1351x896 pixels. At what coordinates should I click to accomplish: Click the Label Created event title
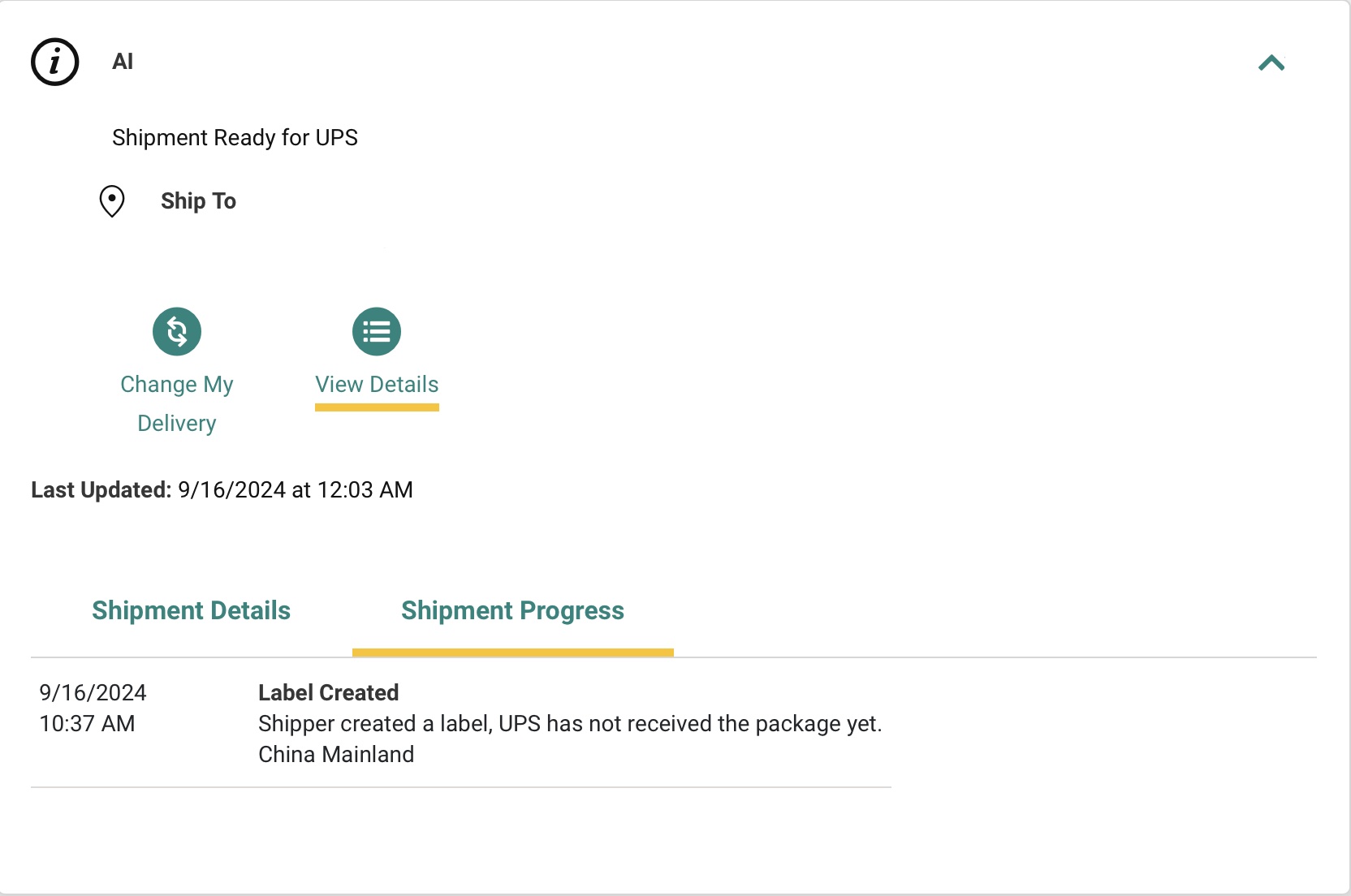click(328, 693)
